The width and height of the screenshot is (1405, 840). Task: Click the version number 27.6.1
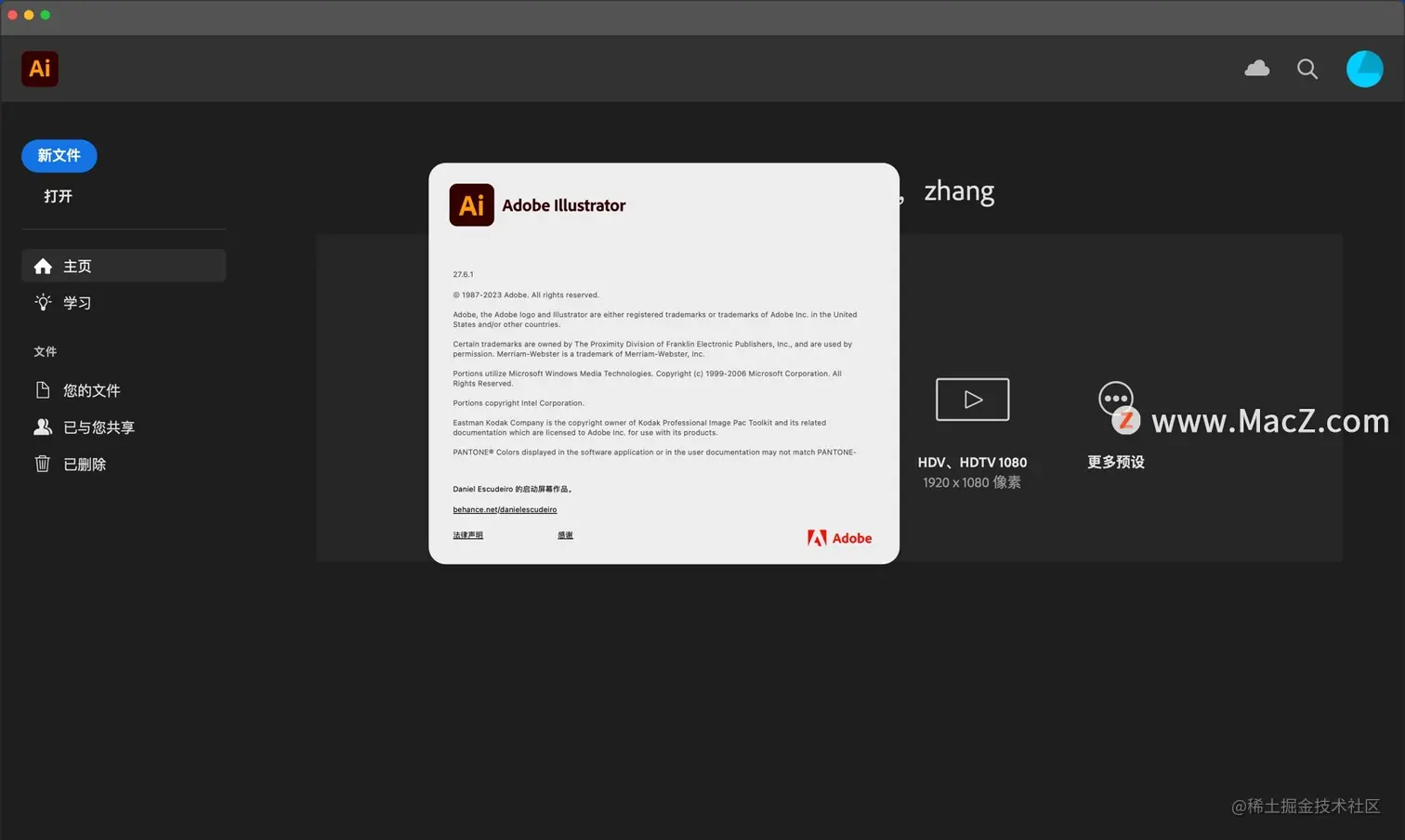[463, 274]
